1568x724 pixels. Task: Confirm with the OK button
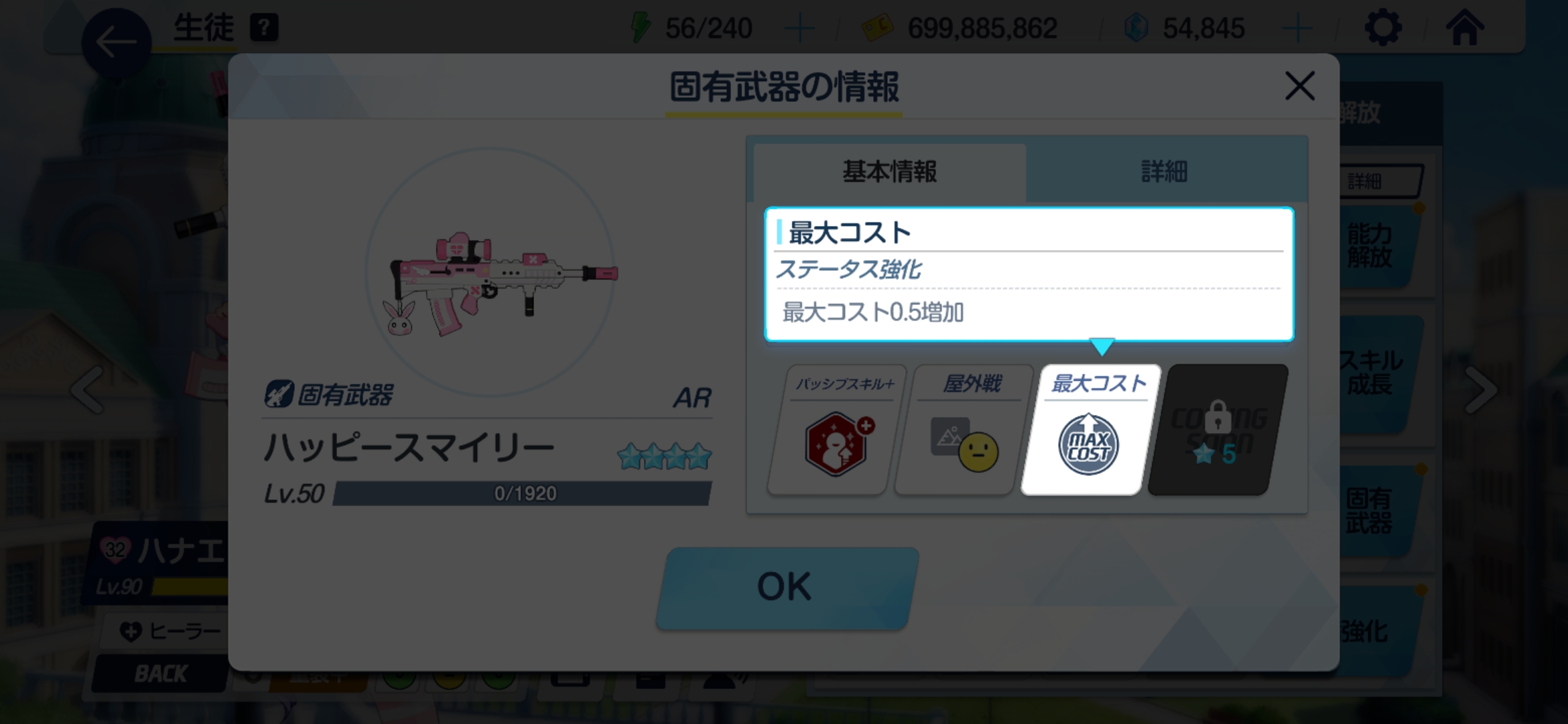tap(785, 587)
